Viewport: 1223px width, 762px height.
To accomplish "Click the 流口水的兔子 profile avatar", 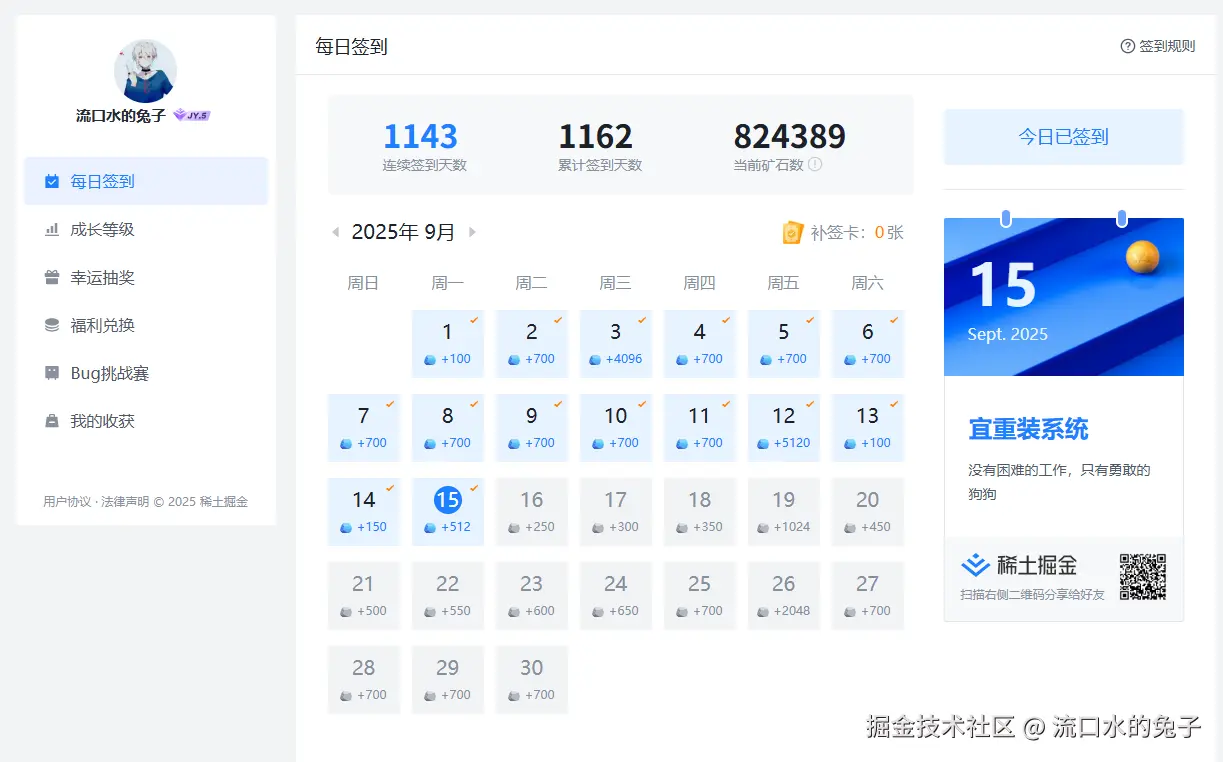I will coord(145,71).
